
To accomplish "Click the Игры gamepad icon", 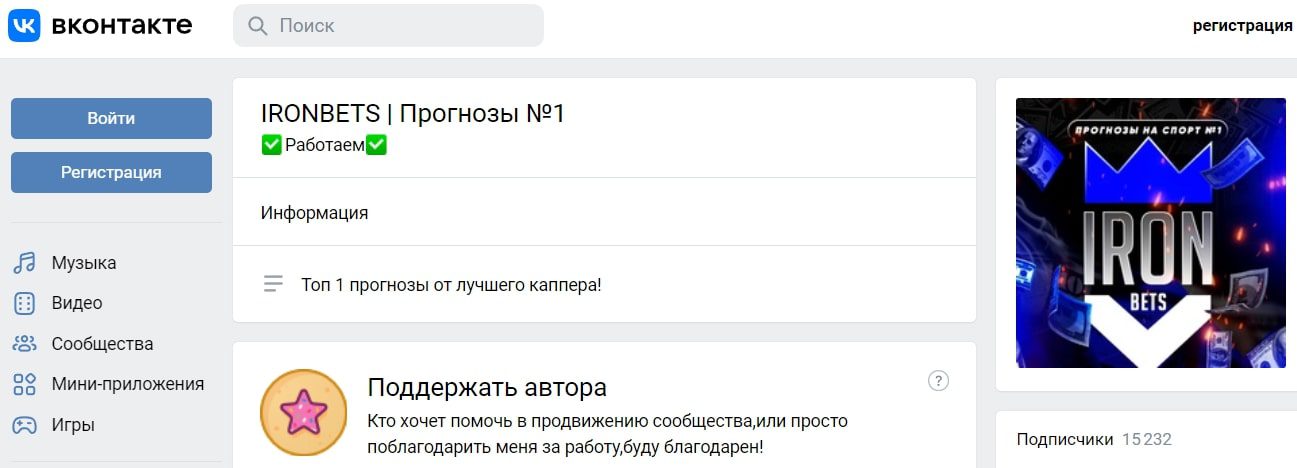I will [x=24, y=425].
